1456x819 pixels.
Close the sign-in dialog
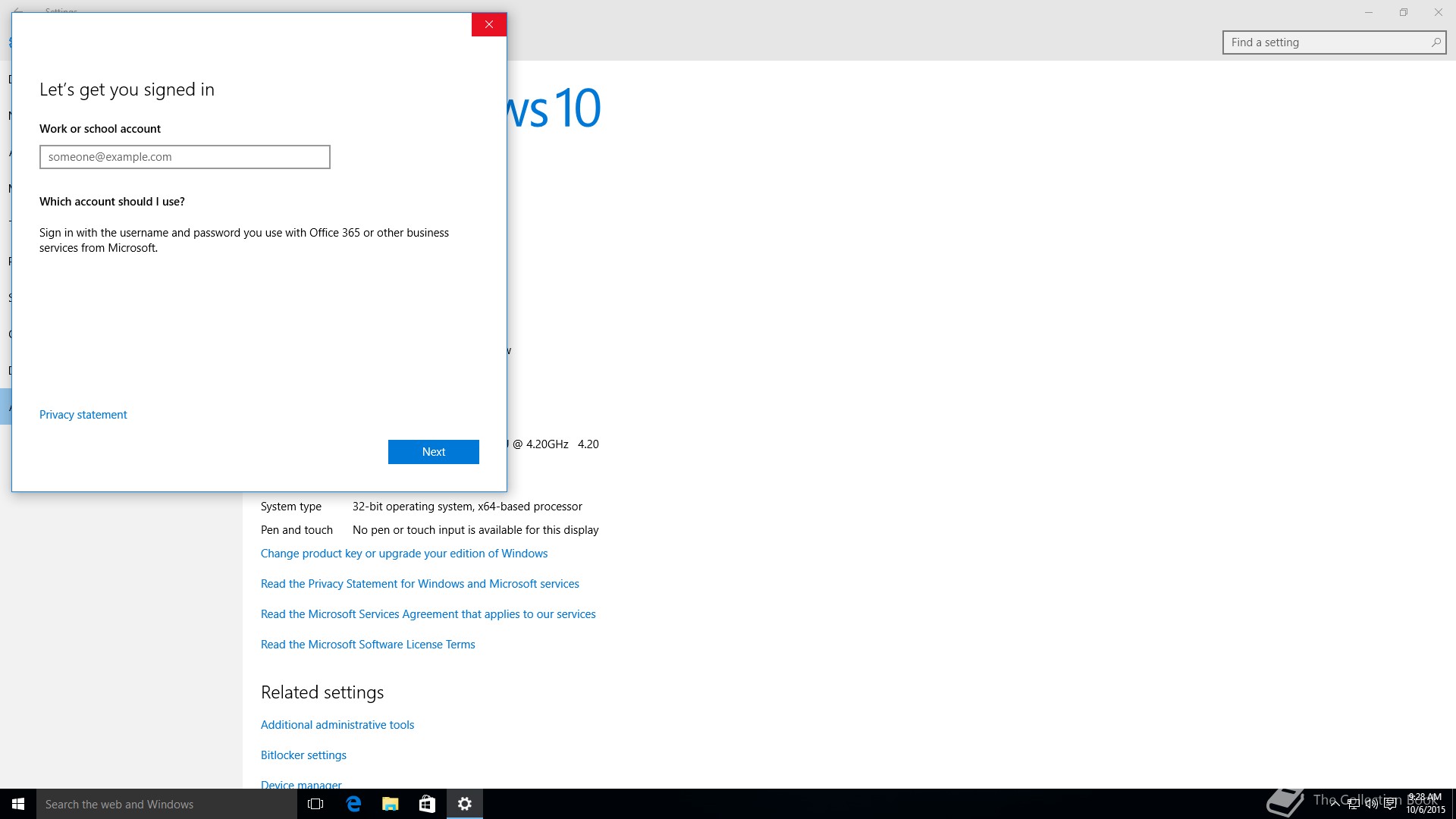point(489,24)
